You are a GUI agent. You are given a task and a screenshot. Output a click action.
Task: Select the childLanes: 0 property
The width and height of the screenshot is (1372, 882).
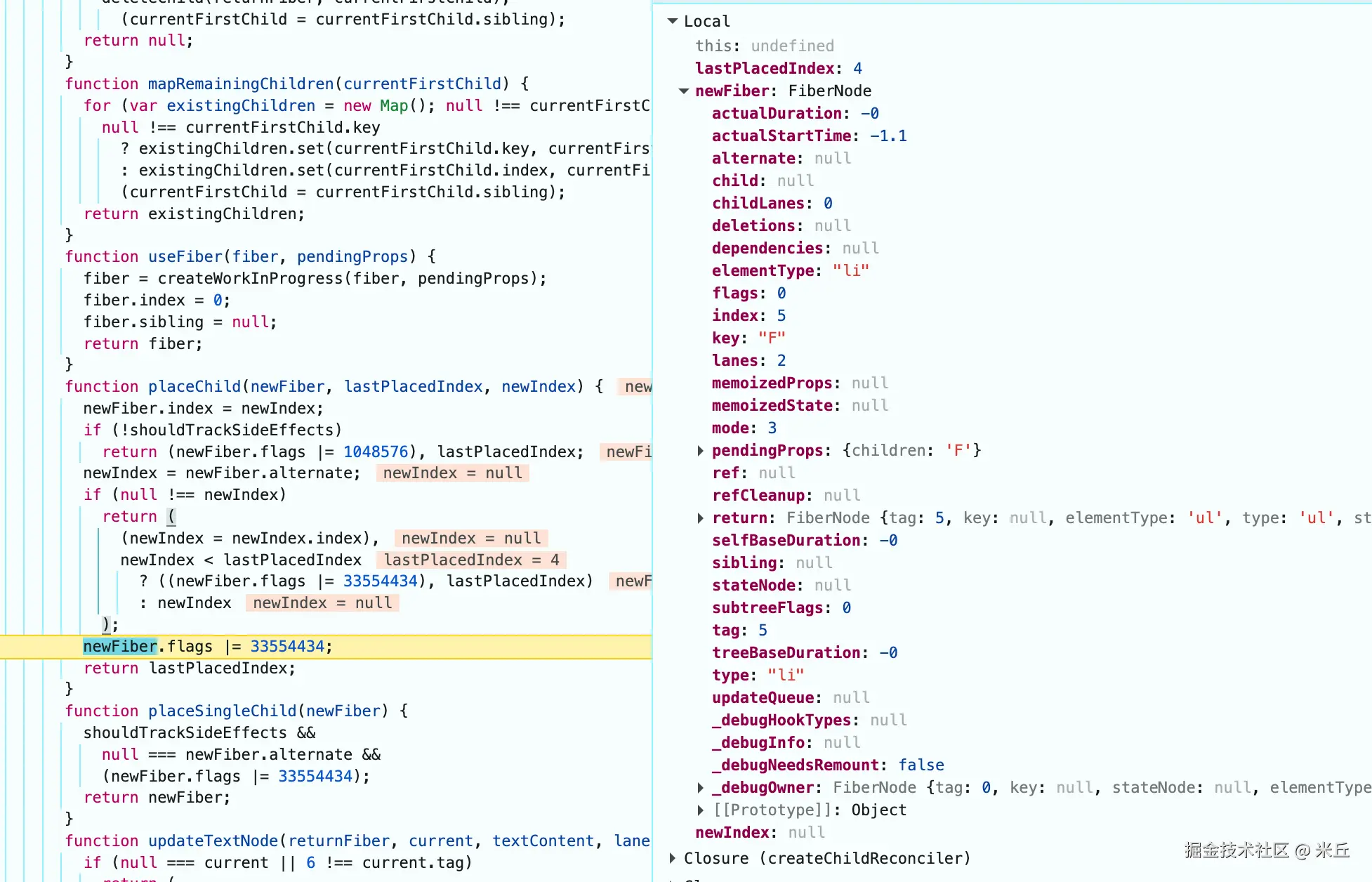point(772,204)
